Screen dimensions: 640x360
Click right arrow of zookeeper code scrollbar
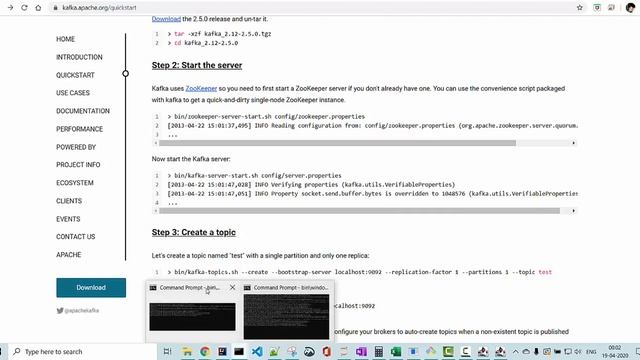click(573, 143)
